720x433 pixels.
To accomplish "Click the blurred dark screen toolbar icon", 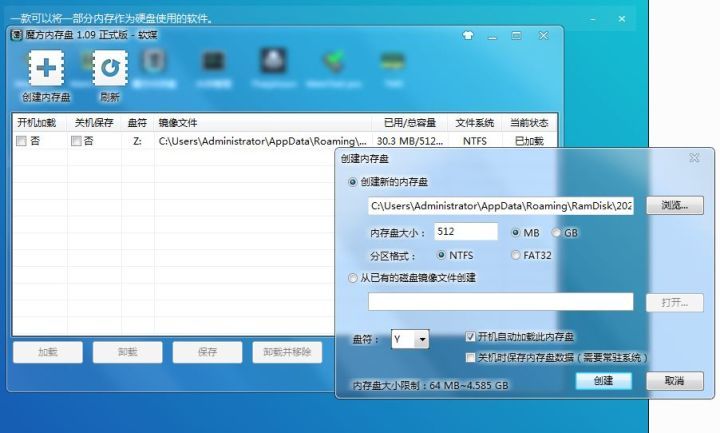I will (x=214, y=61).
